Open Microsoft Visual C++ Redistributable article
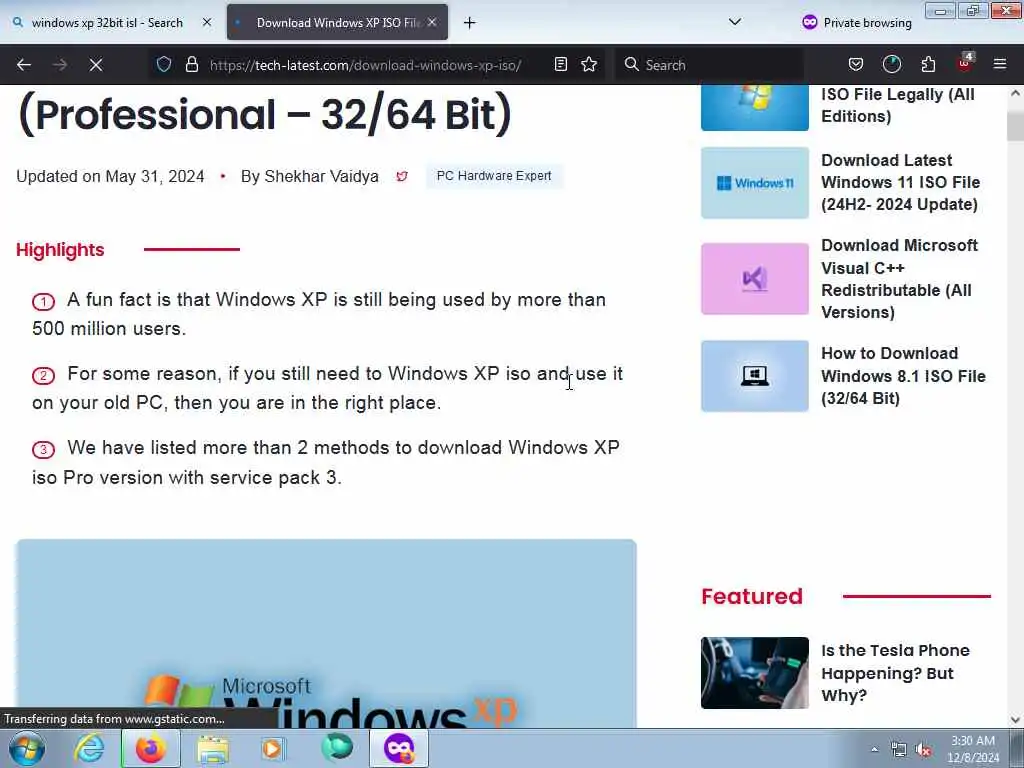 [x=899, y=279]
